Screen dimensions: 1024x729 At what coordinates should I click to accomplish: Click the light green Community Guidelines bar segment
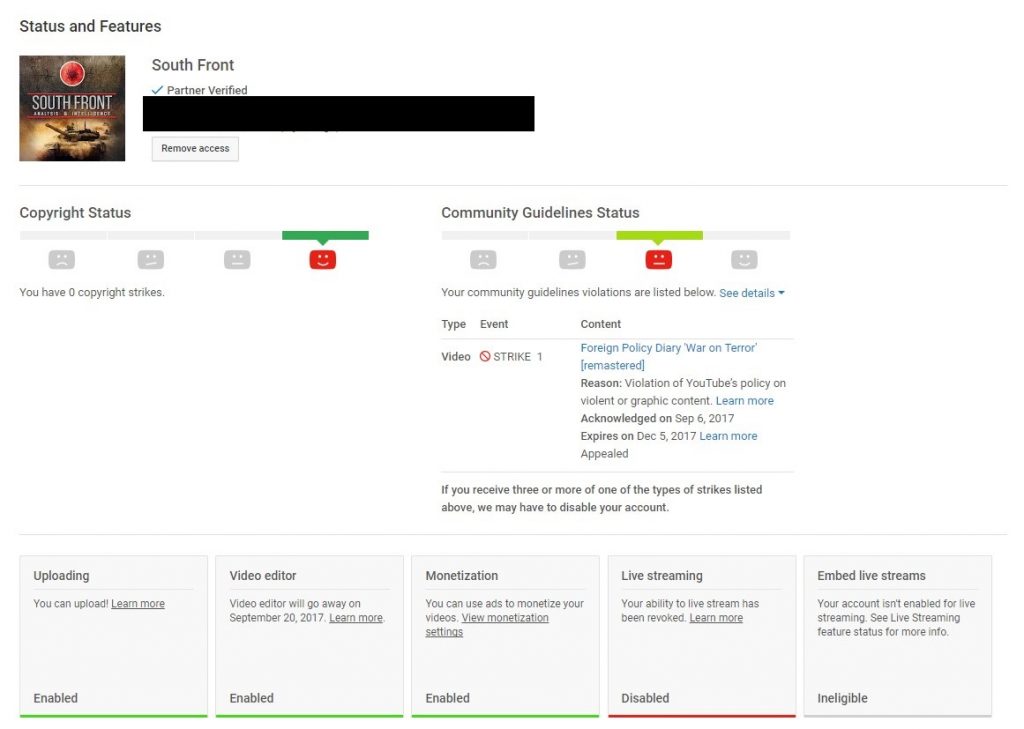[660, 235]
